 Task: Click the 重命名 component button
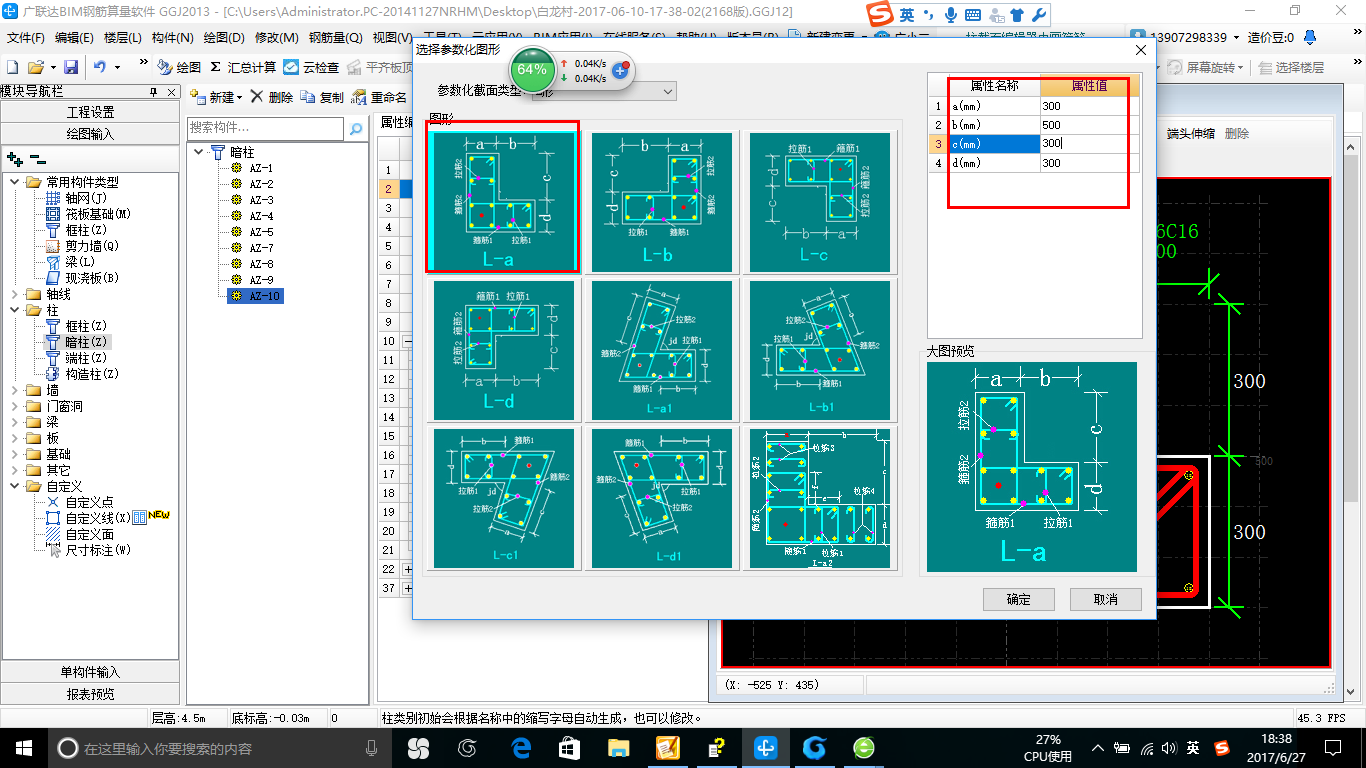pos(379,97)
